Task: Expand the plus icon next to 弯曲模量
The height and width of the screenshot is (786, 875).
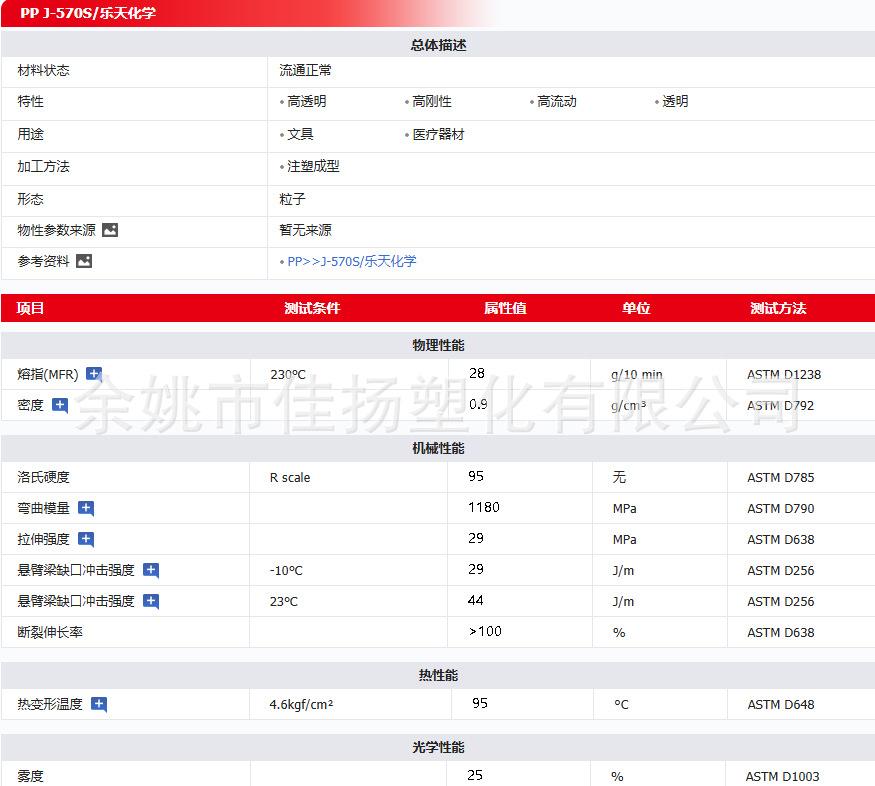Action: (86, 508)
